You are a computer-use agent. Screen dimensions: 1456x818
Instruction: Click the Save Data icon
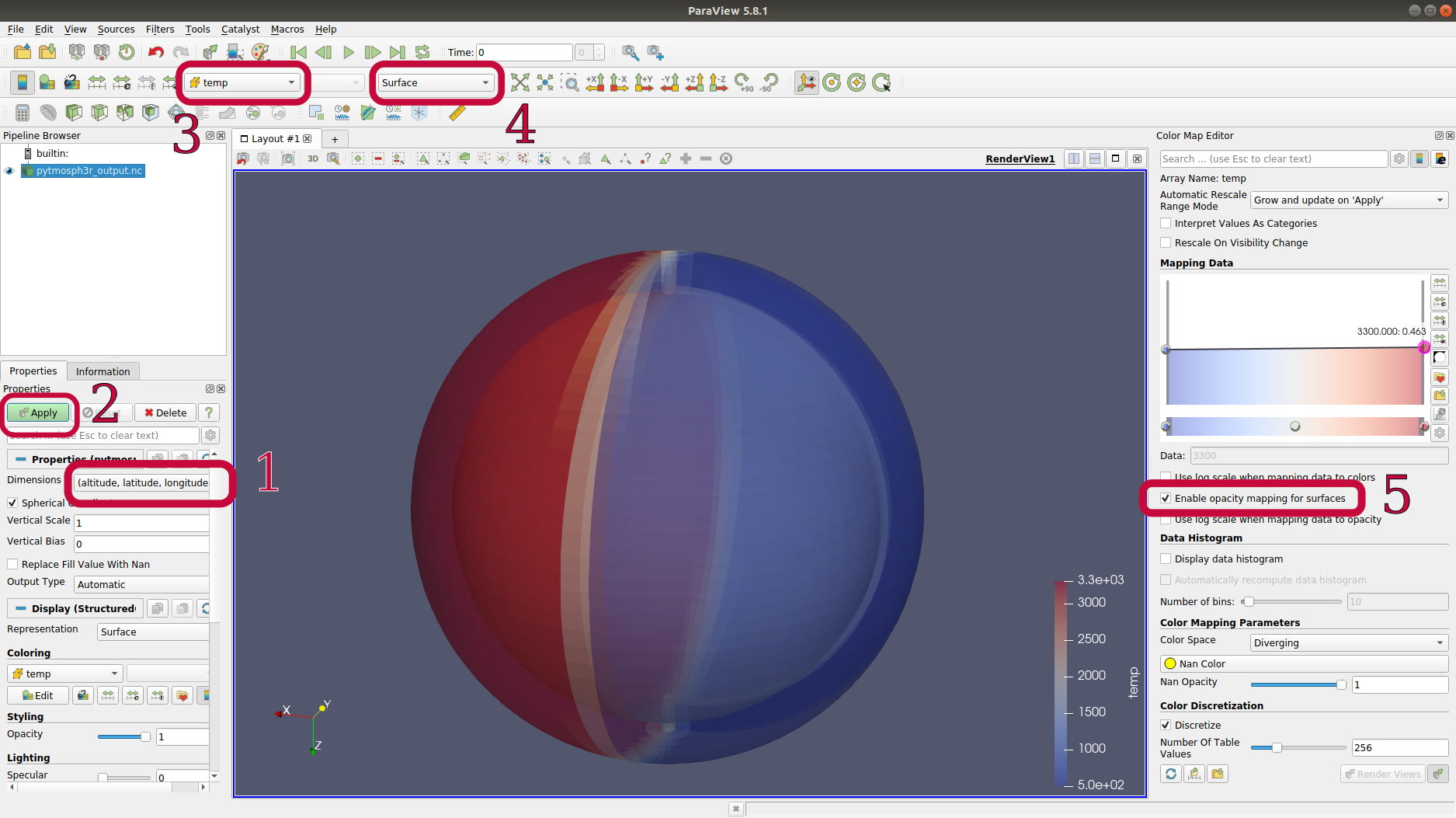pos(47,52)
